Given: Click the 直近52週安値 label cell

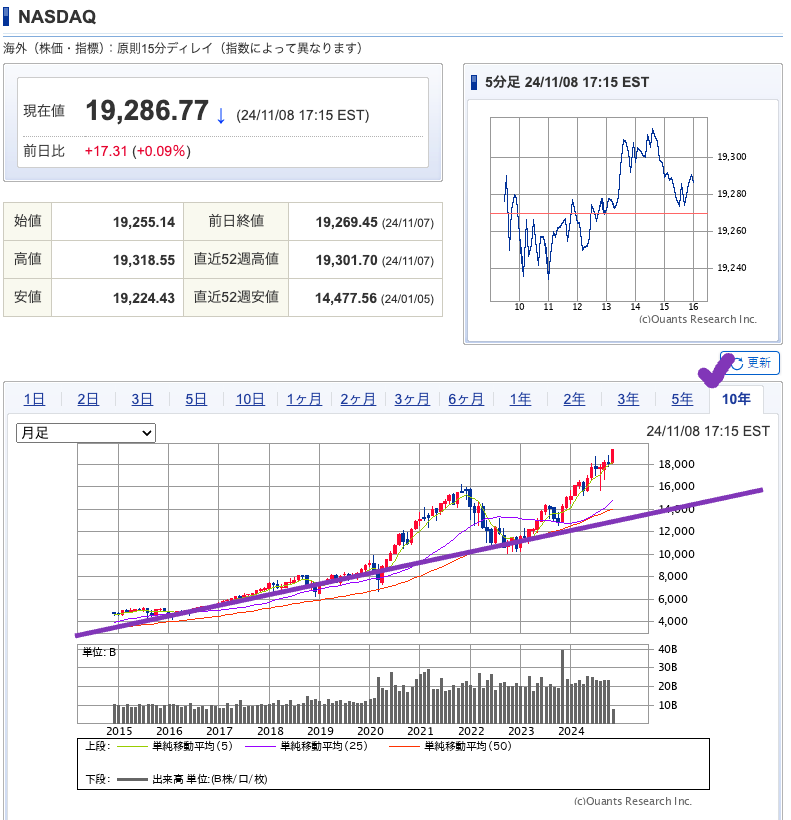Looking at the screenshot, I should click(236, 298).
